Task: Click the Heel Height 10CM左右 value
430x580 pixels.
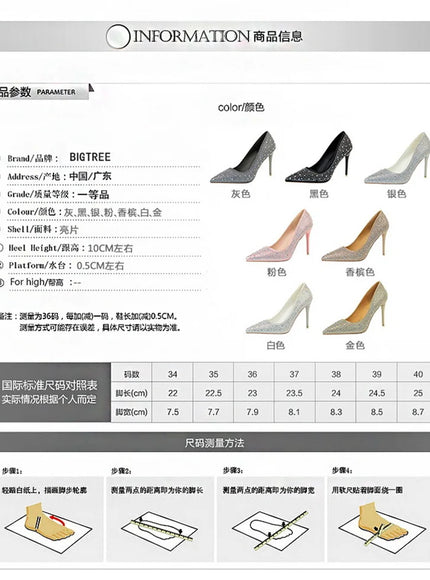Action: pyautogui.click(x=110, y=248)
